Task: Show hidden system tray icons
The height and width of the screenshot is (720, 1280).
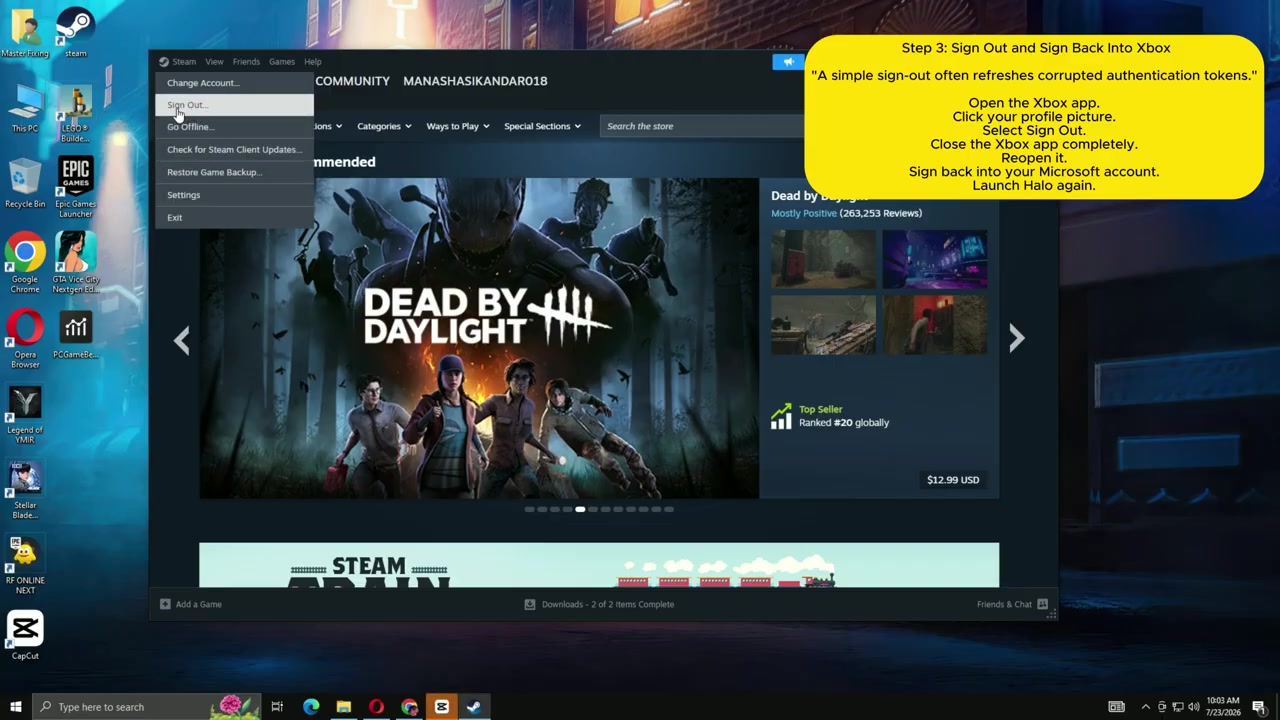Action: (x=1146, y=707)
